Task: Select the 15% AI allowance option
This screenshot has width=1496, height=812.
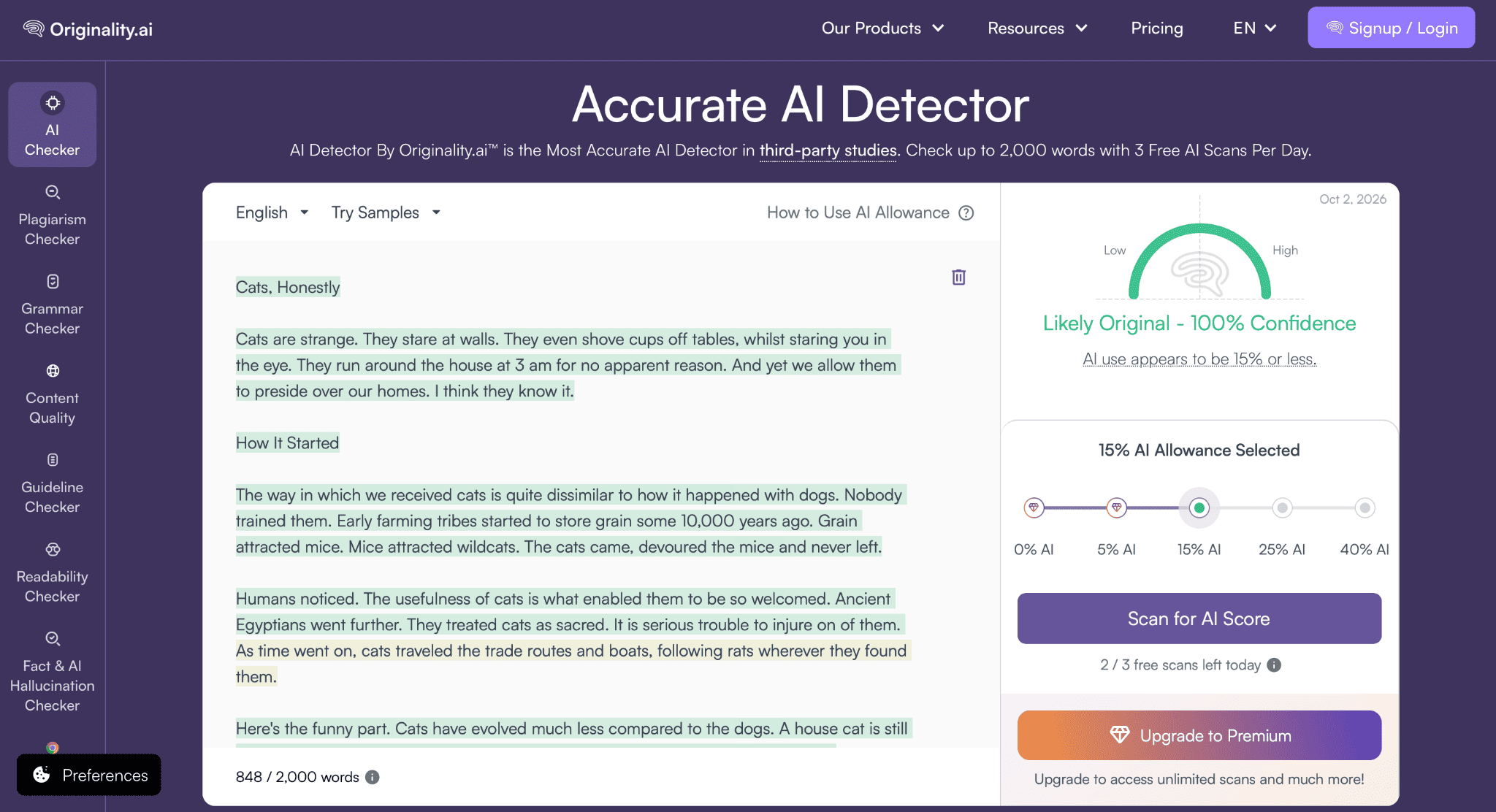Action: click(x=1199, y=507)
